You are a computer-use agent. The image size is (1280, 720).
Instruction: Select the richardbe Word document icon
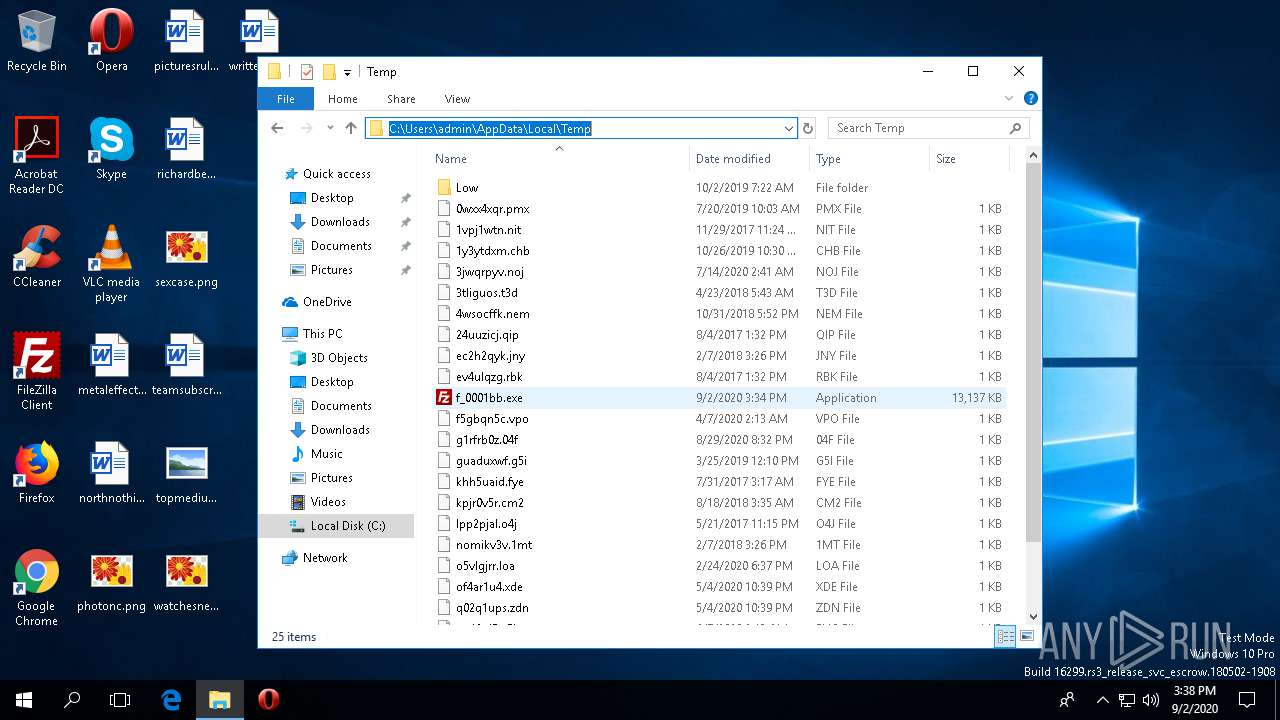coord(186,148)
